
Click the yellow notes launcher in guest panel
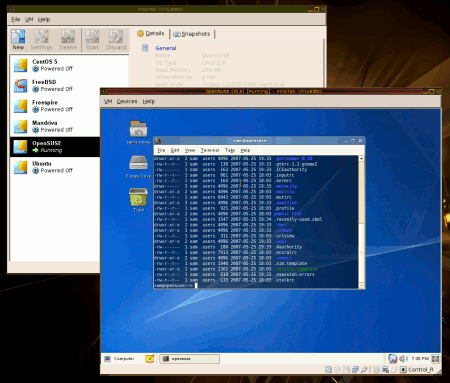coord(150,359)
